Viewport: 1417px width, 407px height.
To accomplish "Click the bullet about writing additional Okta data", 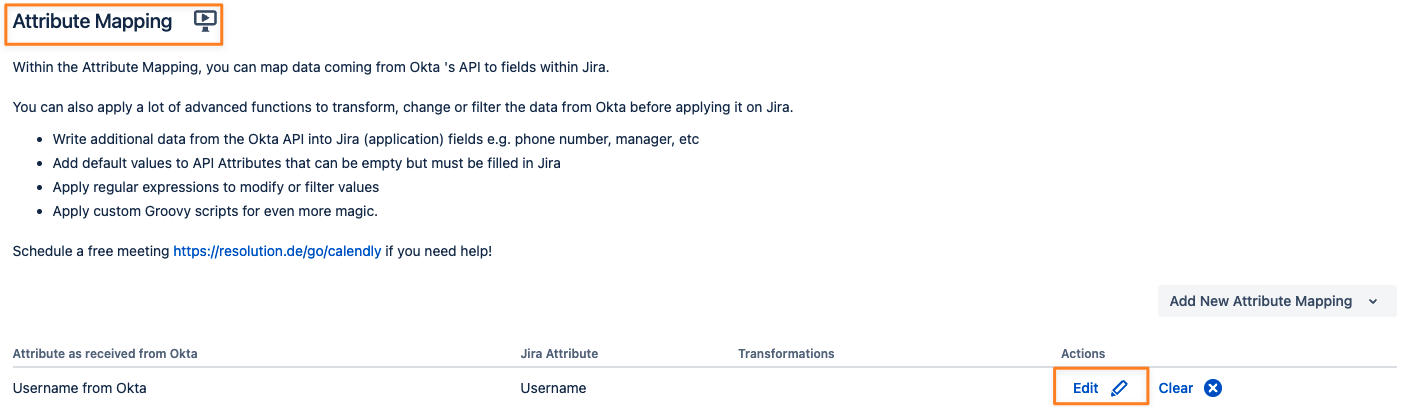I will point(375,139).
